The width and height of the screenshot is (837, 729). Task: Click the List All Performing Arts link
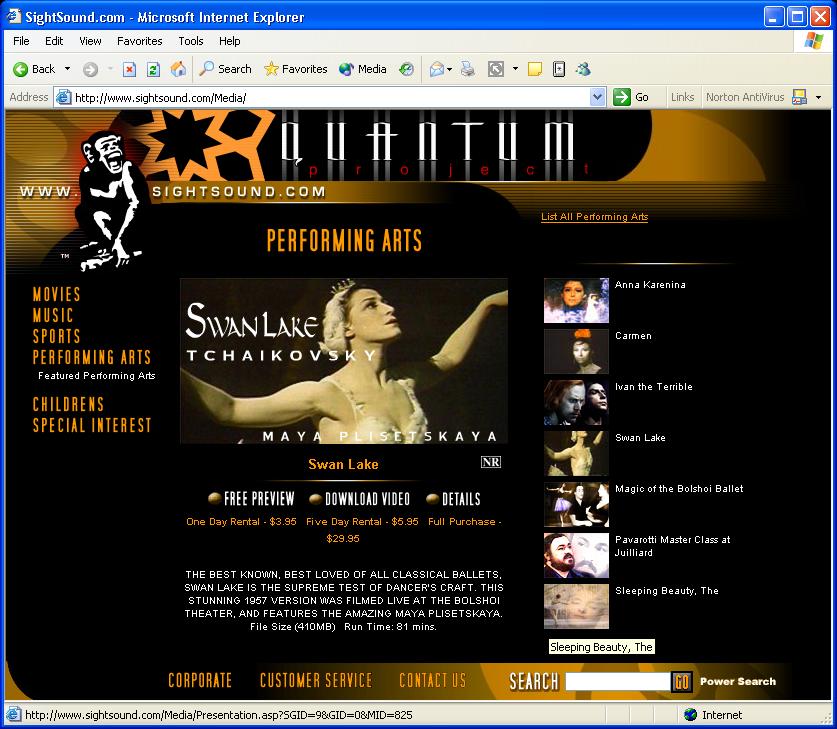595,217
